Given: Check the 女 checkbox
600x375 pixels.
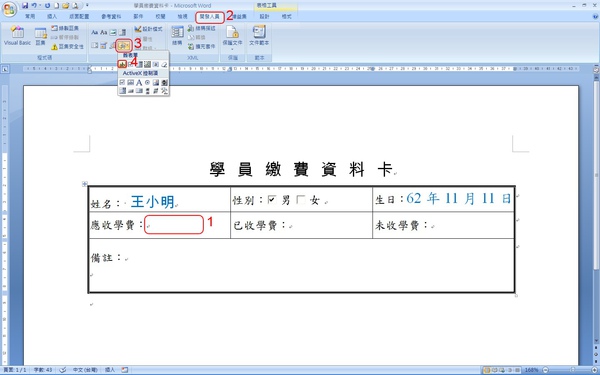Looking at the screenshot, I should point(301,199).
